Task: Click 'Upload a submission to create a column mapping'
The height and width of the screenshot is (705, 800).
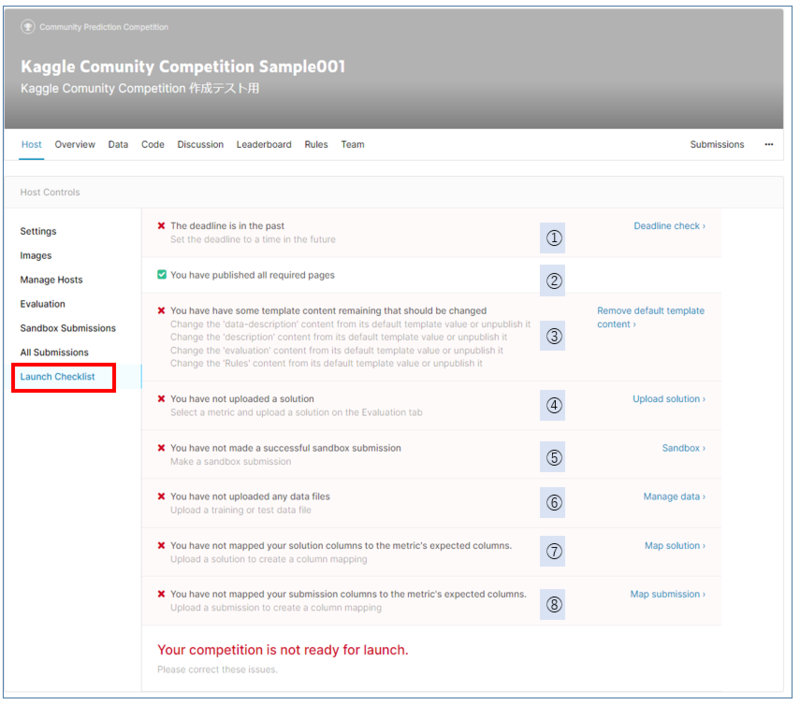Action: coord(276,607)
